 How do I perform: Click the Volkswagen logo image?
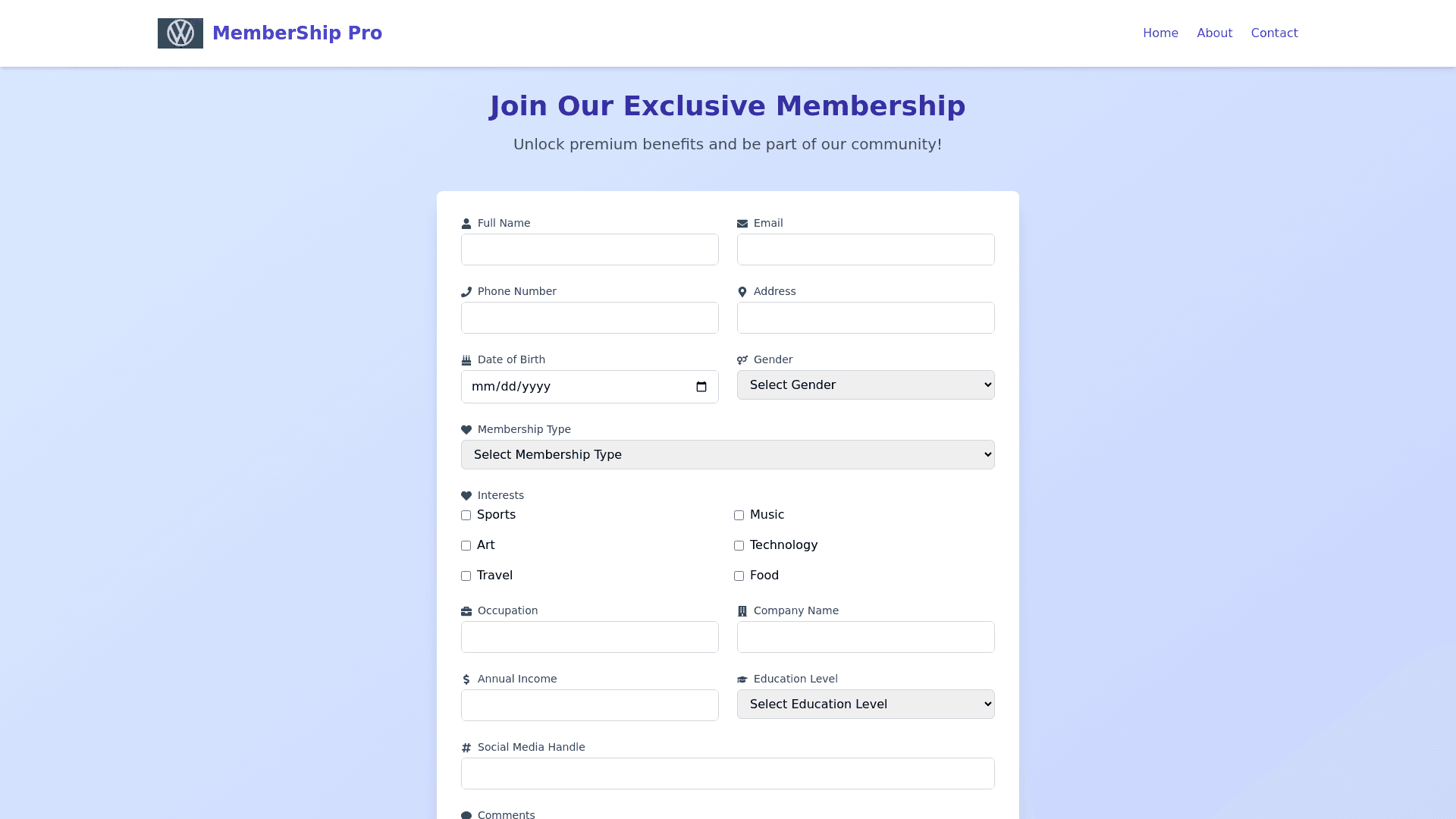click(x=180, y=33)
